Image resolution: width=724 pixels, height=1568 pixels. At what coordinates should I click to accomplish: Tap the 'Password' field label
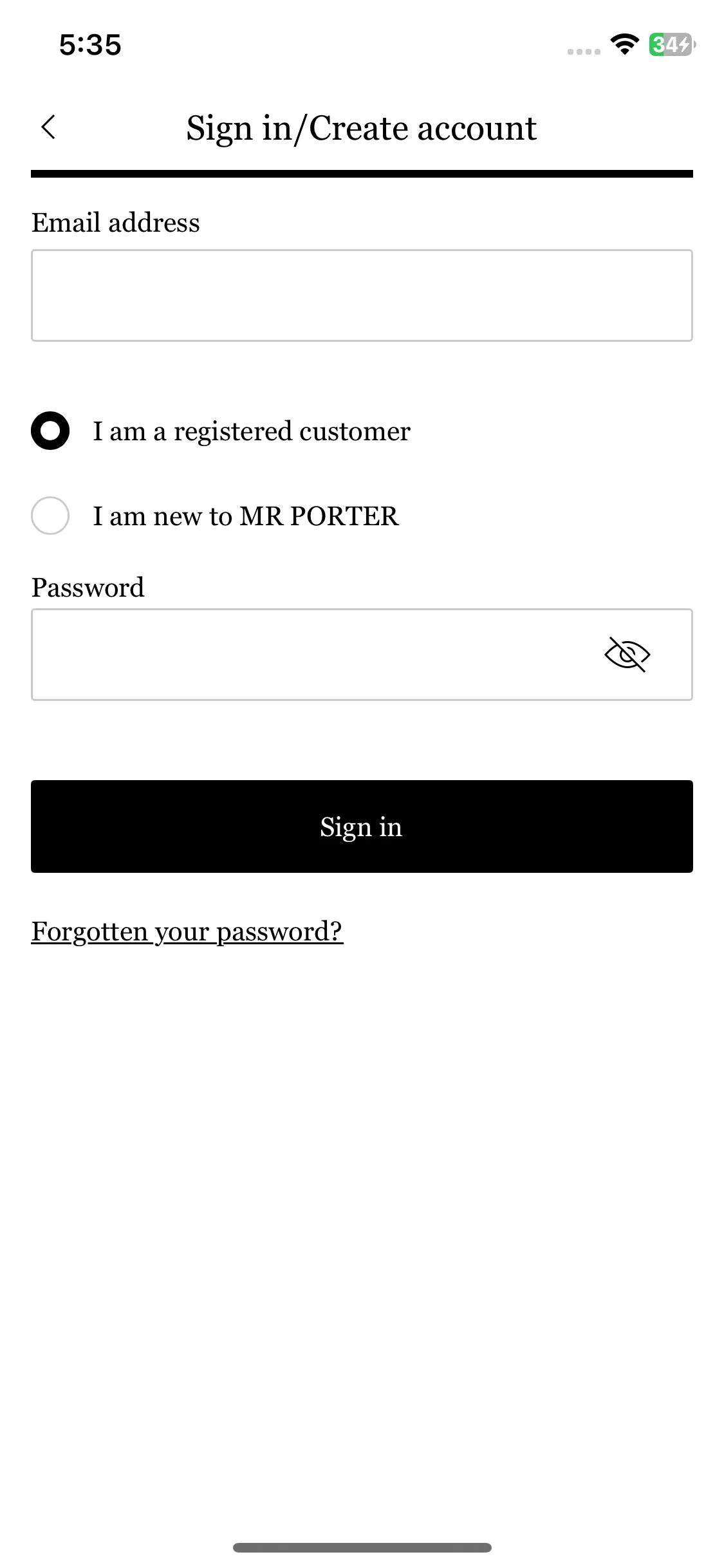pyautogui.click(x=88, y=588)
